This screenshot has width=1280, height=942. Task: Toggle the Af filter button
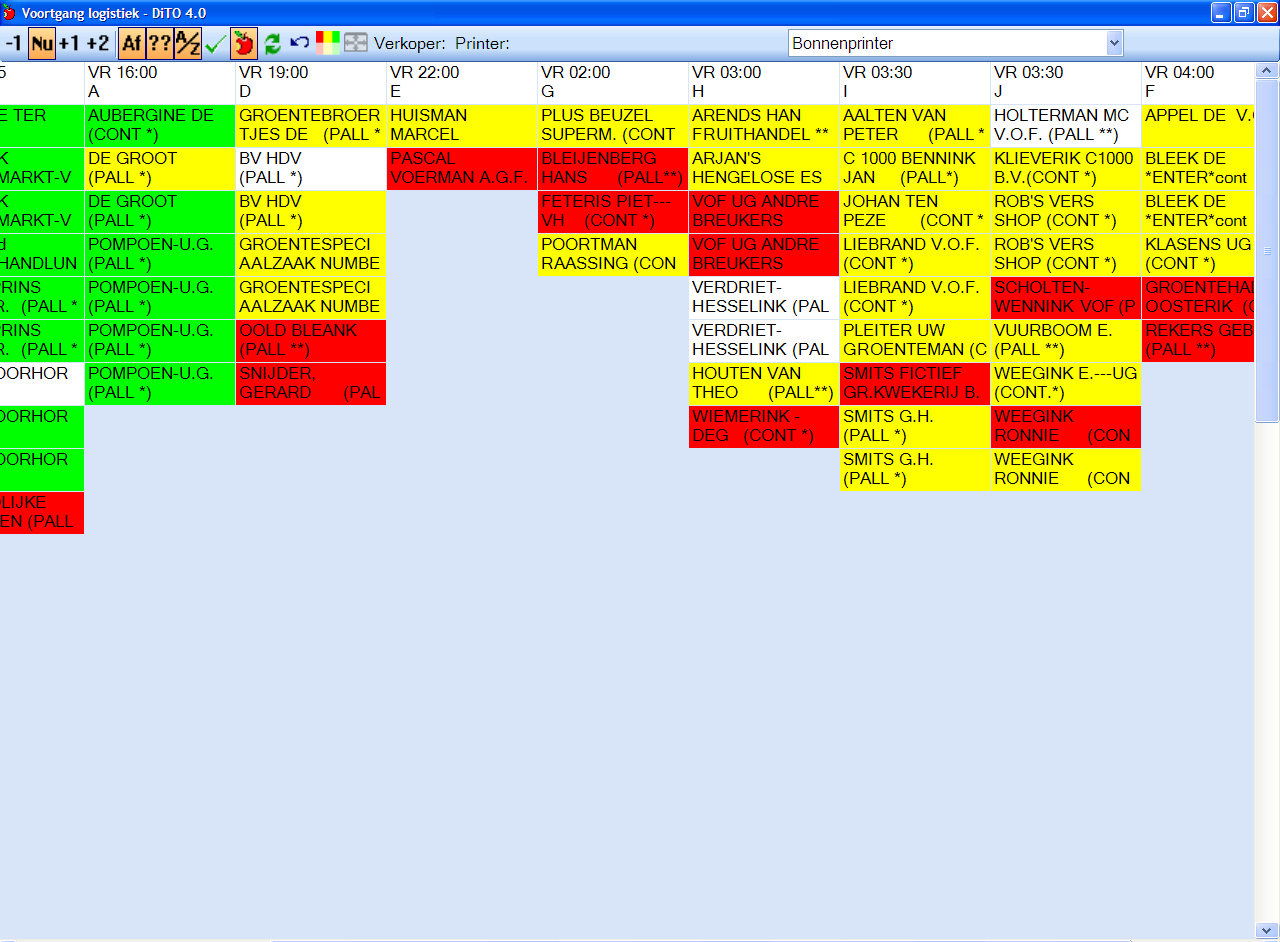(x=132, y=43)
